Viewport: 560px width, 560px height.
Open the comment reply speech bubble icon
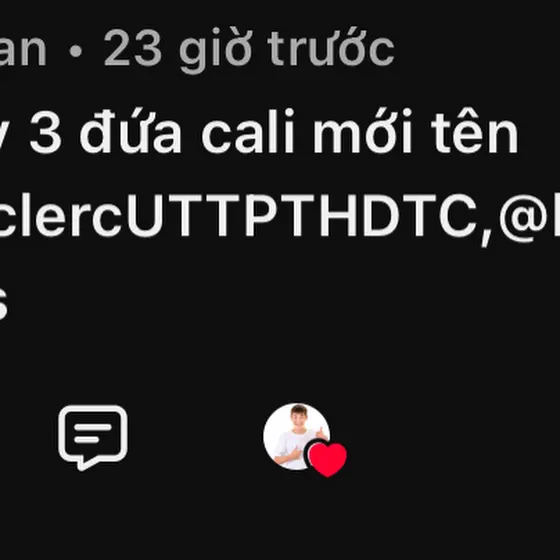tap(93, 438)
